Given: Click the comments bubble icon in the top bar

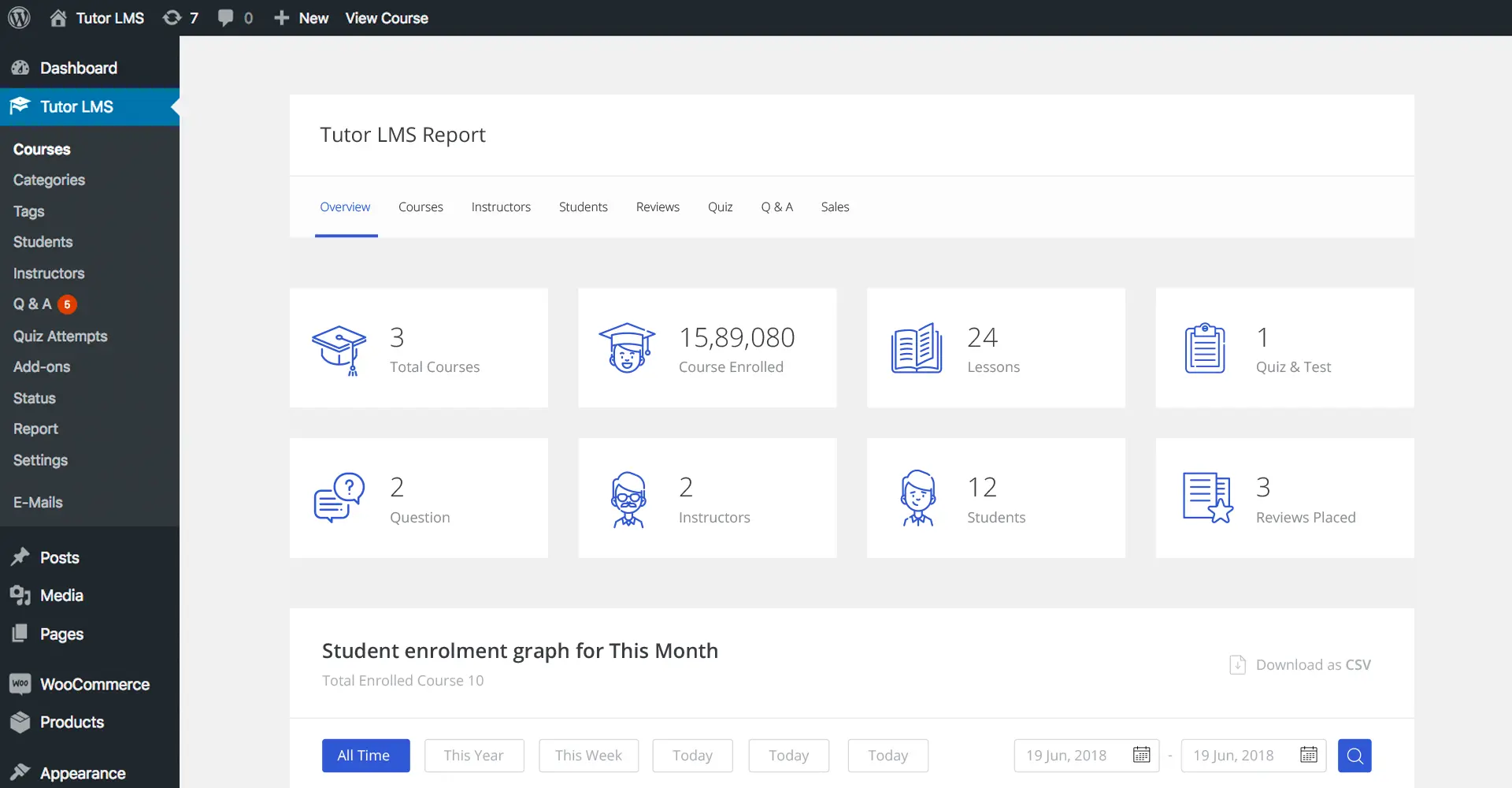Looking at the screenshot, I should tap(227, 17).
